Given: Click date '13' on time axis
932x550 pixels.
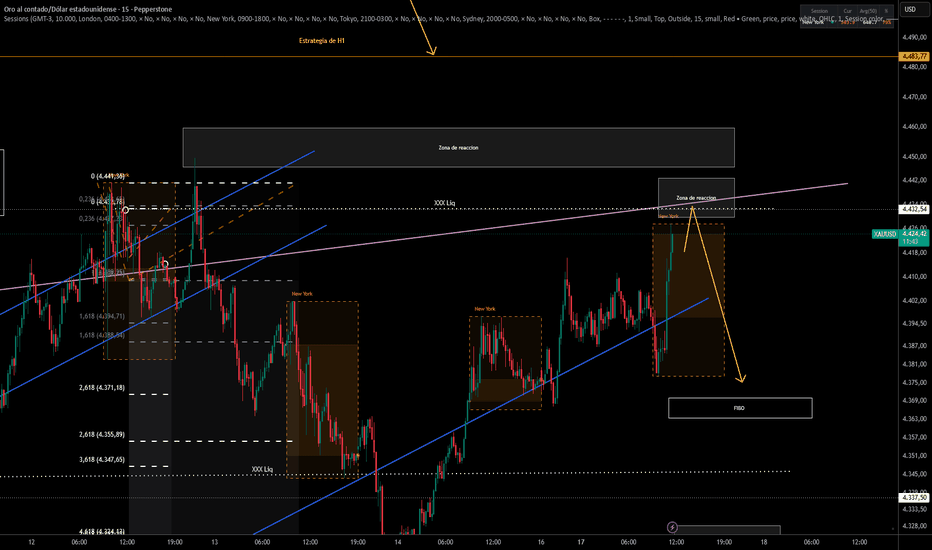Looking at the screenshot, I should pyautogui.click(x=215, y=542).
